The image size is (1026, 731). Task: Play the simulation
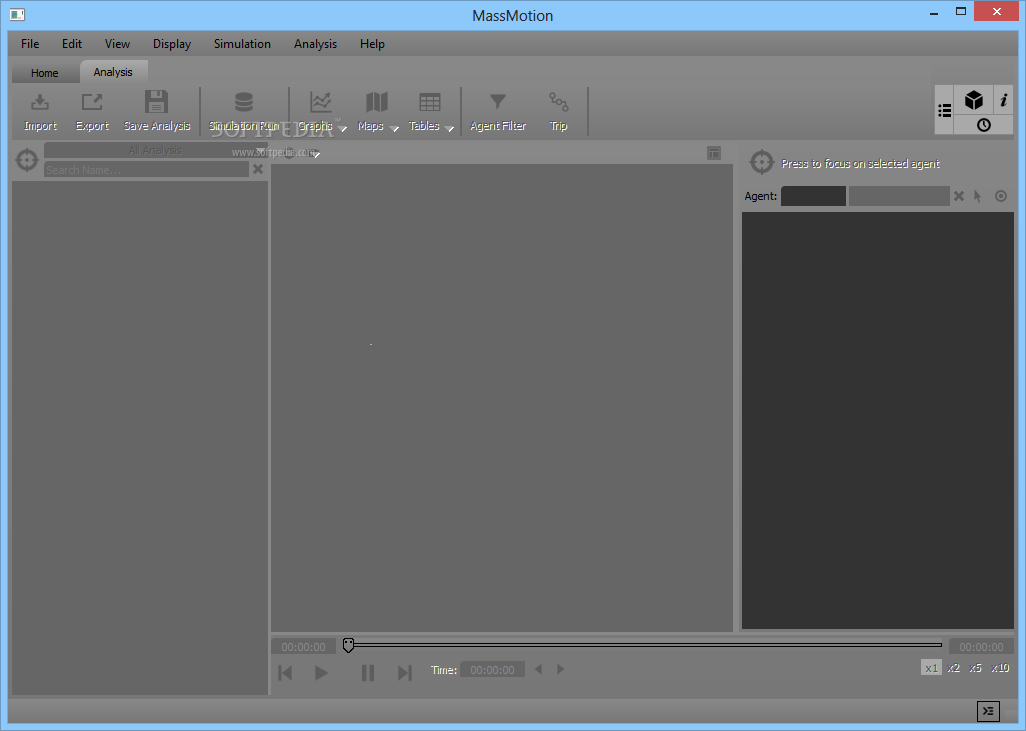click(x=321, y=673)
